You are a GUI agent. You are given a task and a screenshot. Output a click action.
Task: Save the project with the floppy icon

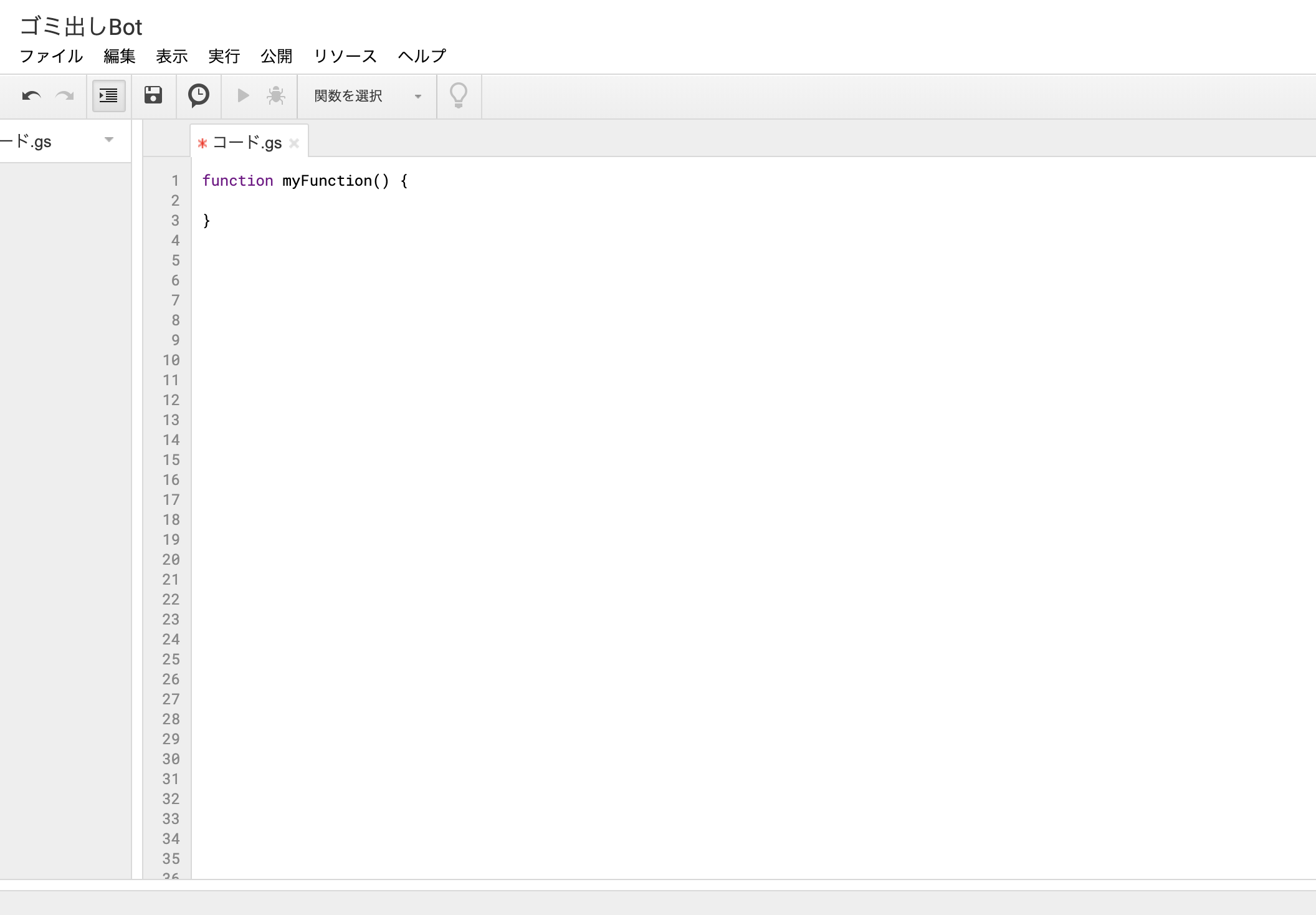pyautogui.click(x=153, y=95)
